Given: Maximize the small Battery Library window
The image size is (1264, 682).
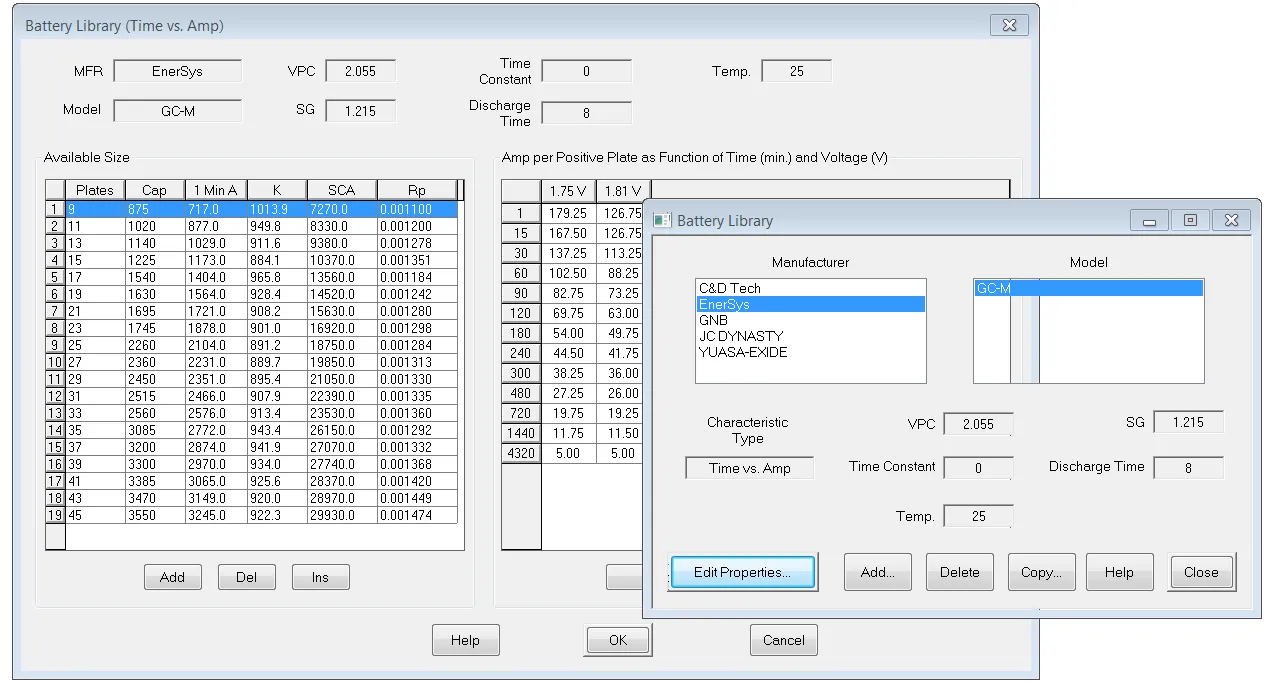Looking at the screenshot, I should click(1190, 220).
